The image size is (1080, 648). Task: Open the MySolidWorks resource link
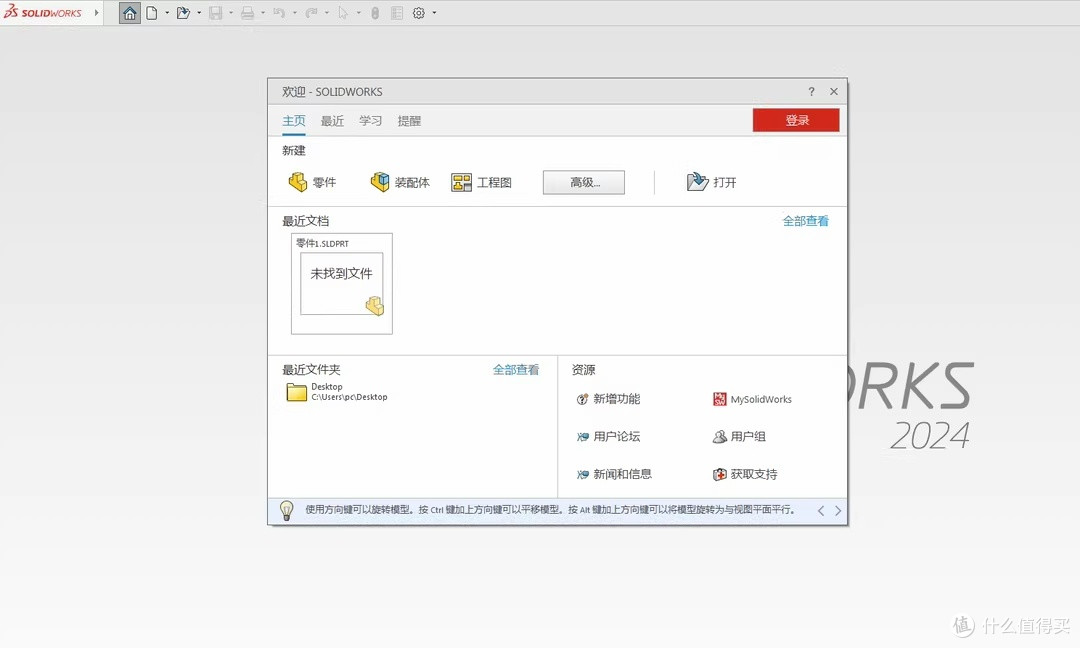[752, 399]
